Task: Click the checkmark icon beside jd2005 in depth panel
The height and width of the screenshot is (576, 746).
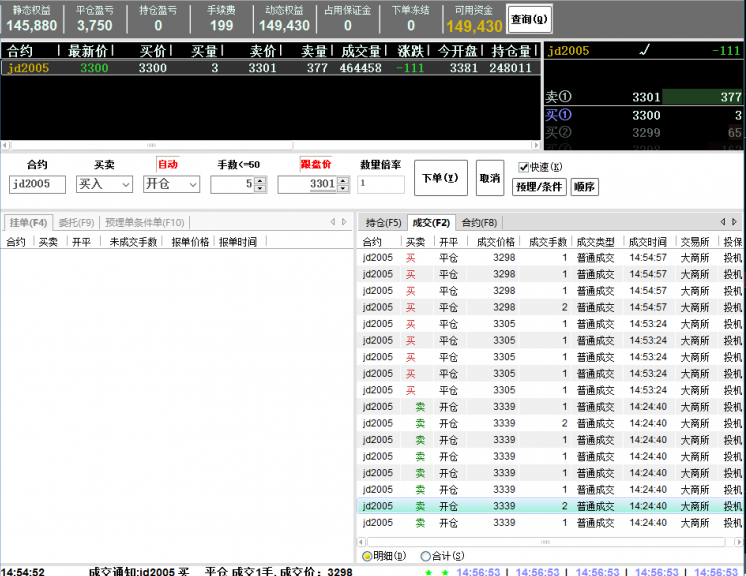Action: pyautogui.click(x=645, y=50)
